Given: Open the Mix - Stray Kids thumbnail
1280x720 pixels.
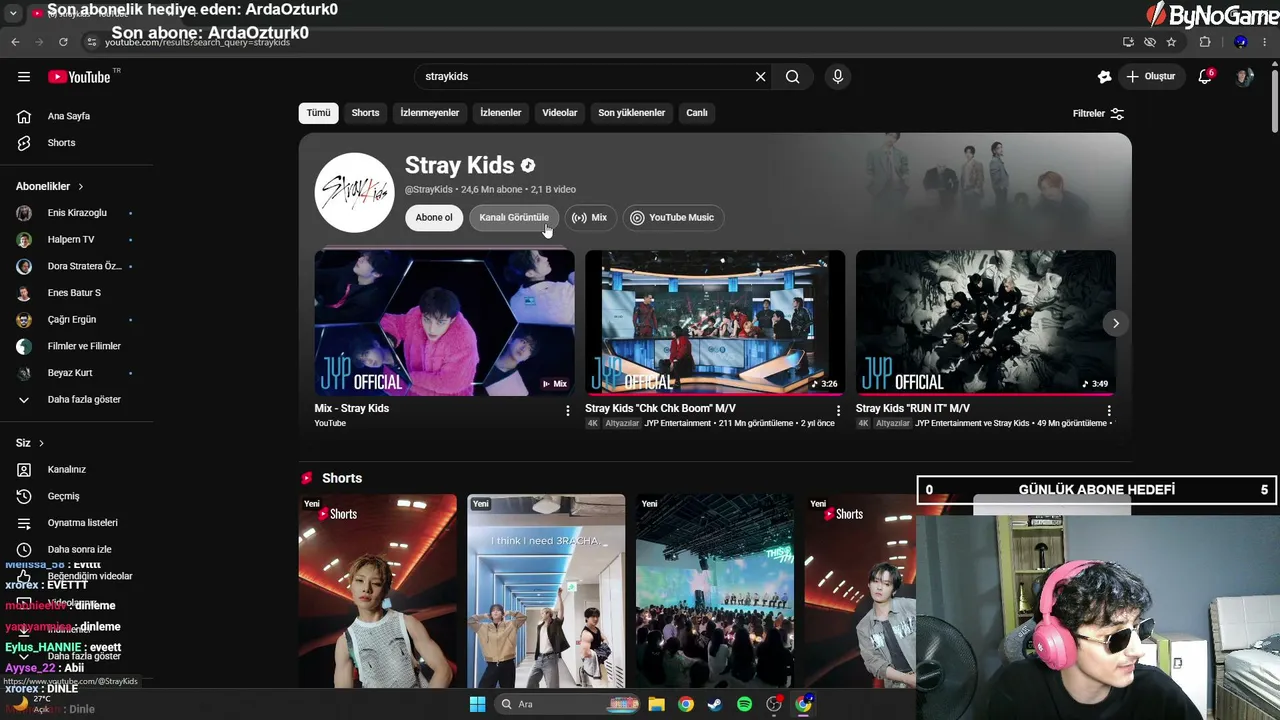Looking at the screenshot, I should pyautogui.click(x=445, y=323).
